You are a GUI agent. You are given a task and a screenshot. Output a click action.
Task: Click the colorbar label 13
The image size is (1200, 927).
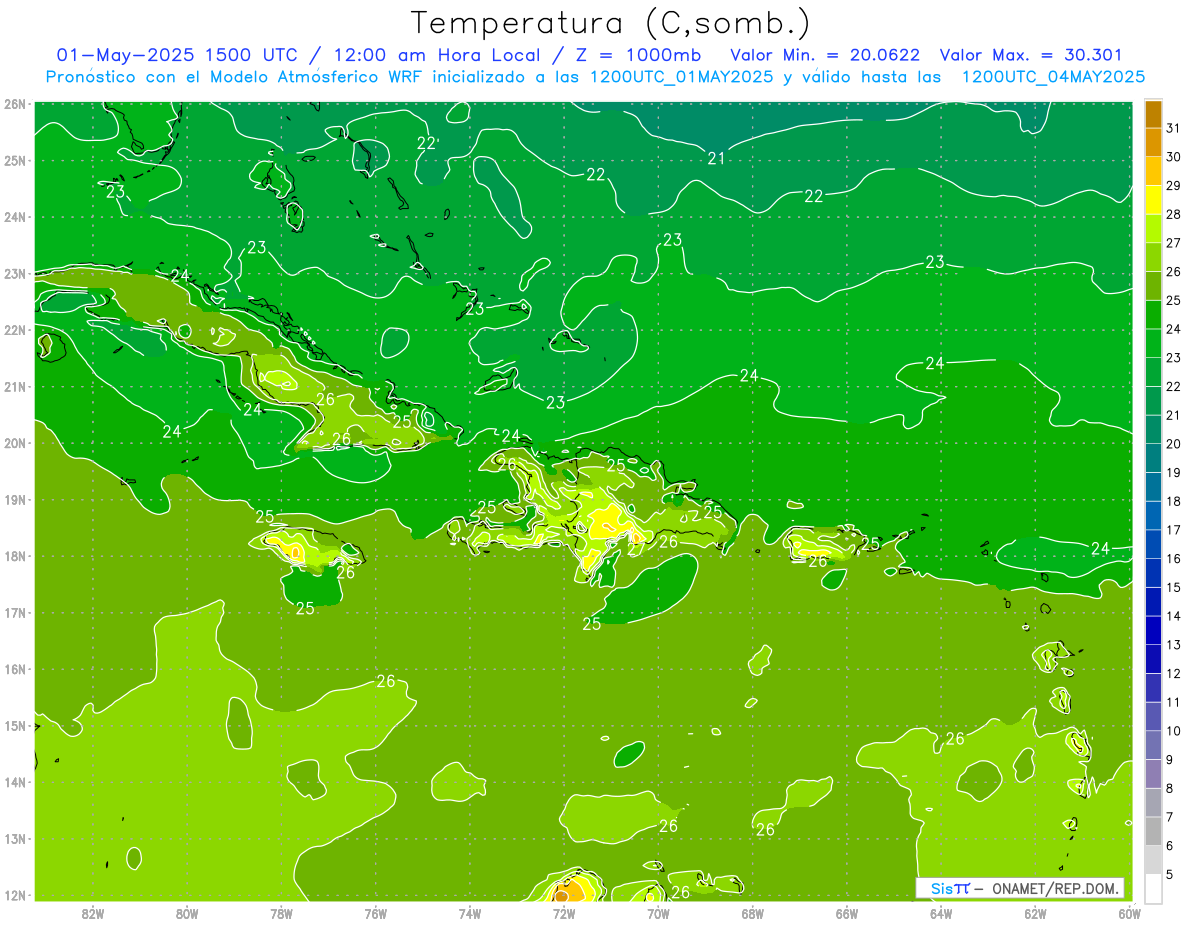pyautogui.click(x=1174, y=644)
